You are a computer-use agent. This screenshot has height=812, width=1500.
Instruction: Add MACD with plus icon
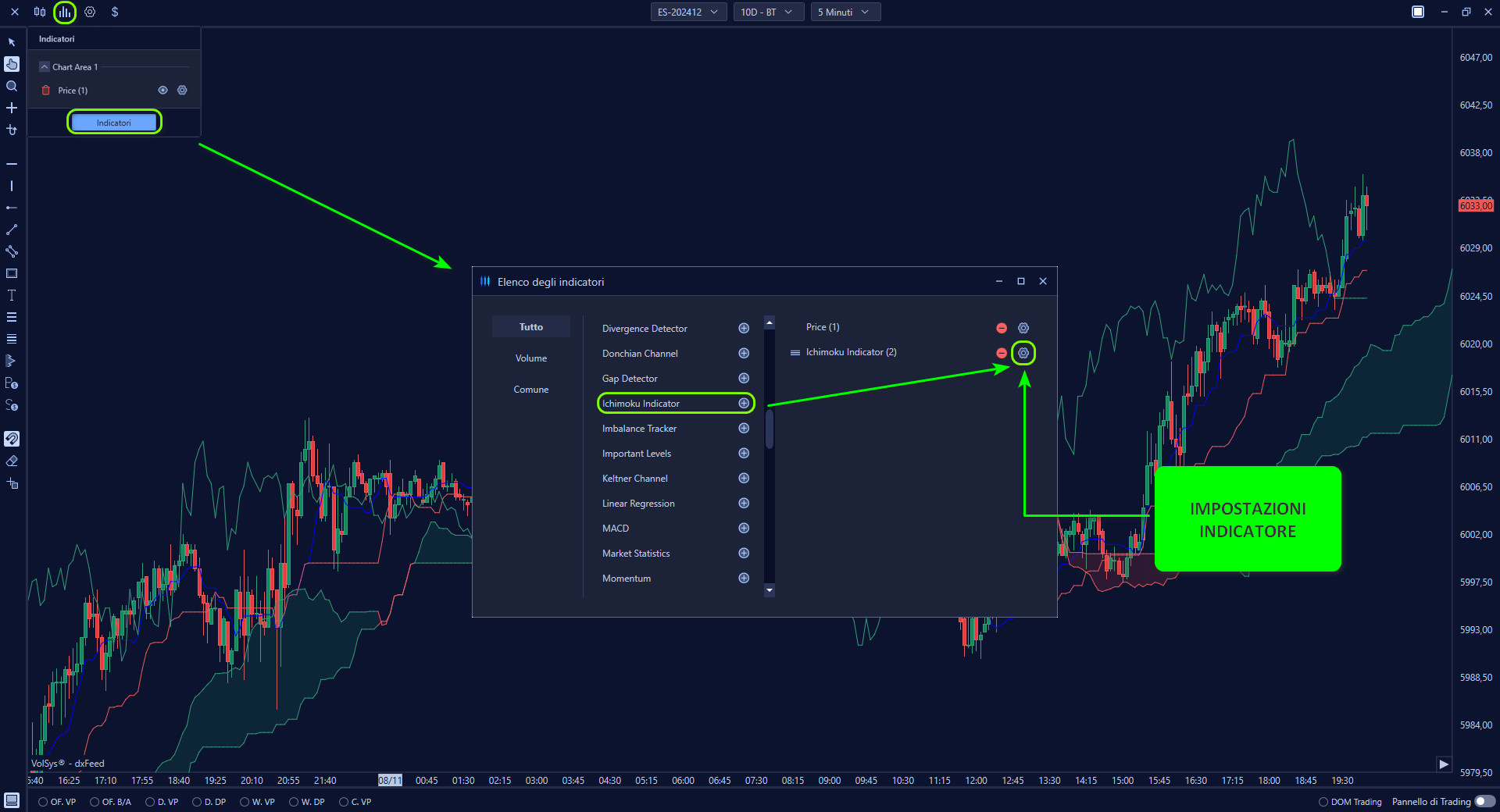pos(744,528)
